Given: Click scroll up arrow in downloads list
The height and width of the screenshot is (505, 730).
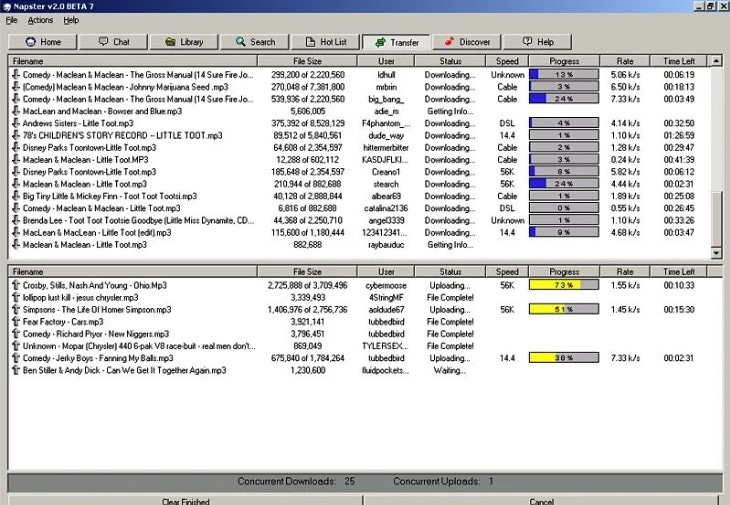Looking at the screenshot, I should click(716, 61).
